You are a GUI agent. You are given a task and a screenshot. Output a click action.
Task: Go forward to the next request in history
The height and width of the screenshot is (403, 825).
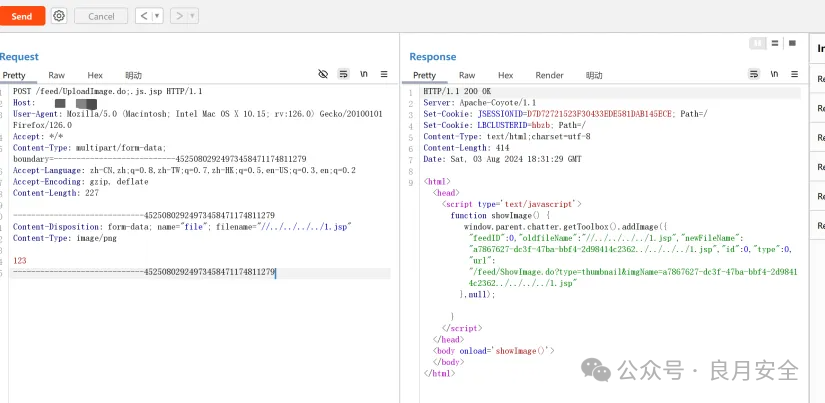(x=179, y=16)
